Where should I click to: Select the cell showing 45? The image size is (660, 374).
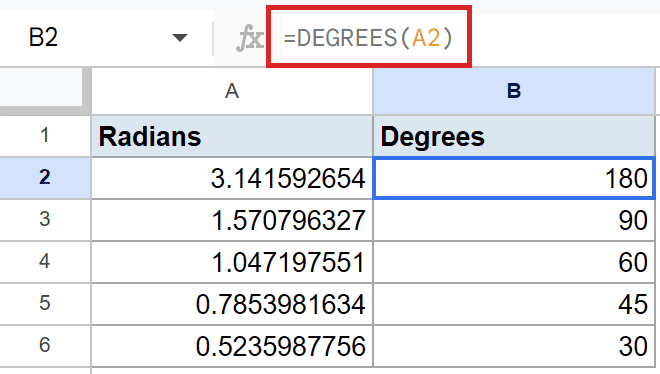[x=514, y=304]
